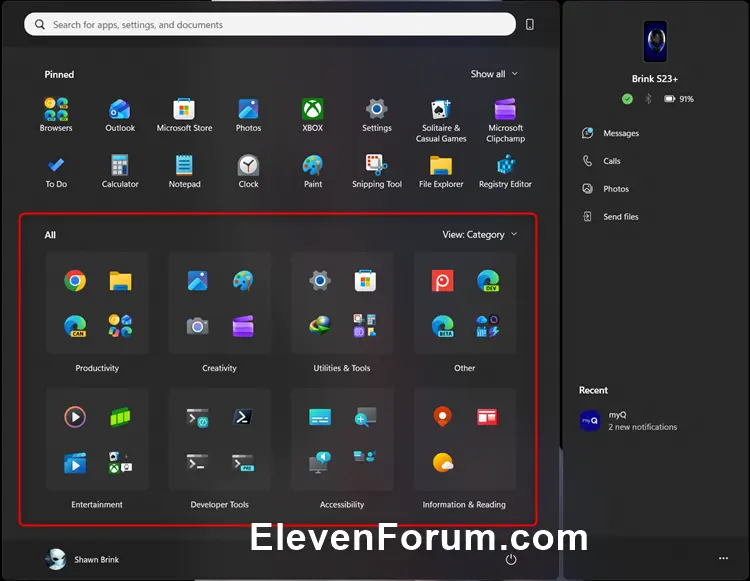Open Solitaire & Casual Games
The height and width of the screenshot is (581, 750).
click(441, 120)
